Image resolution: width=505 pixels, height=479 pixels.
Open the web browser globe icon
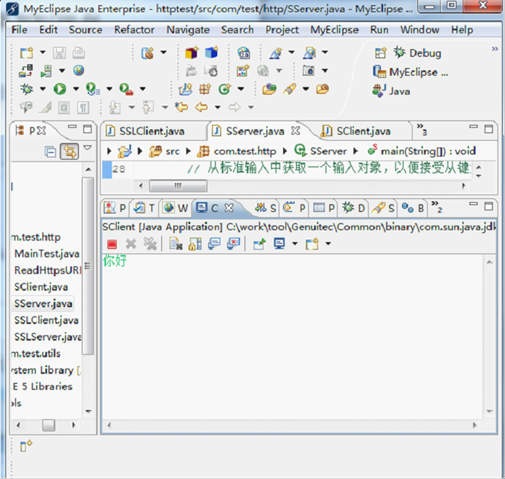point(78,70)
